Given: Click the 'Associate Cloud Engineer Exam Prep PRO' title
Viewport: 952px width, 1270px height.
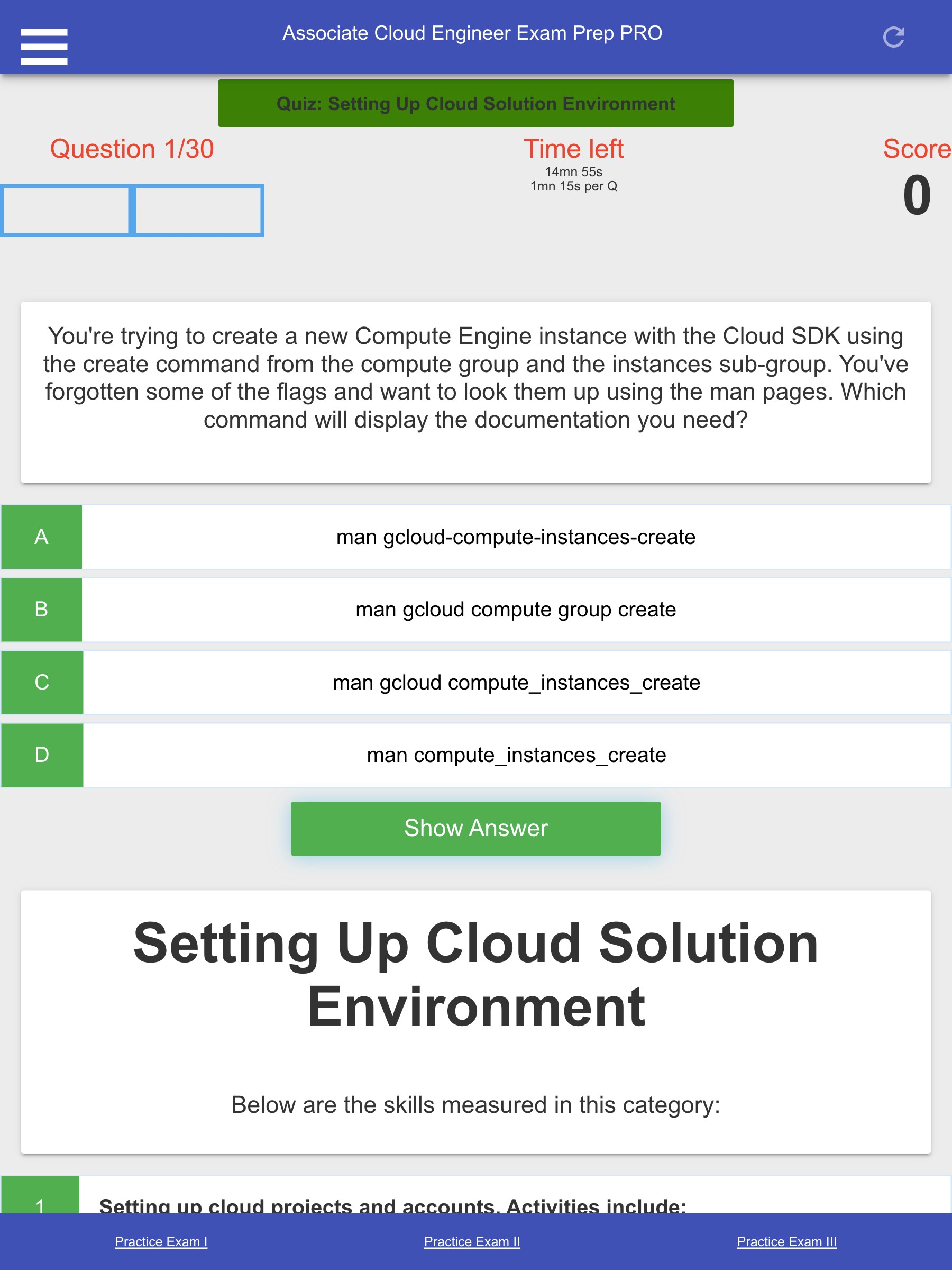Looking at the screenshot, I should [x=472, y=33].
